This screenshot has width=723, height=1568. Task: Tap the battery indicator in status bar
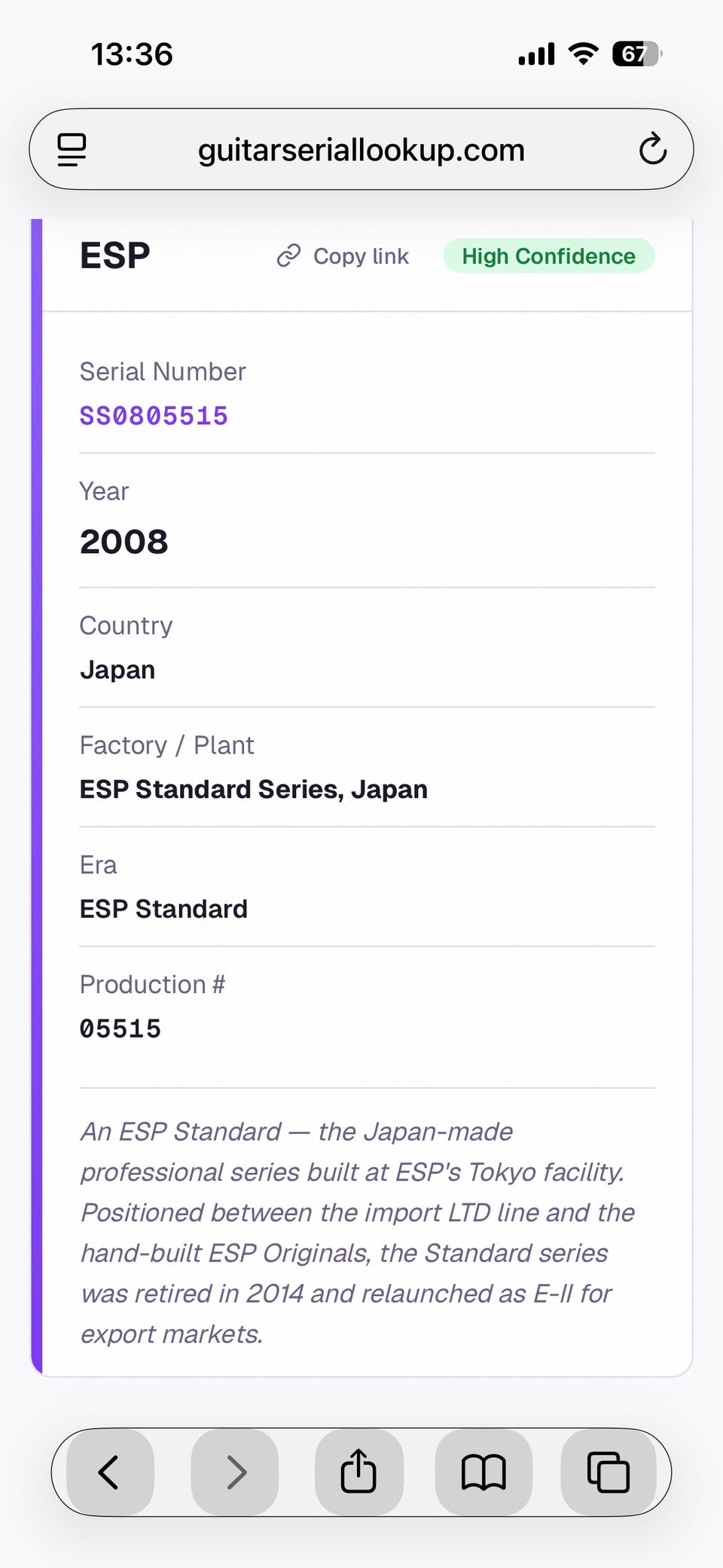(636, 54)
